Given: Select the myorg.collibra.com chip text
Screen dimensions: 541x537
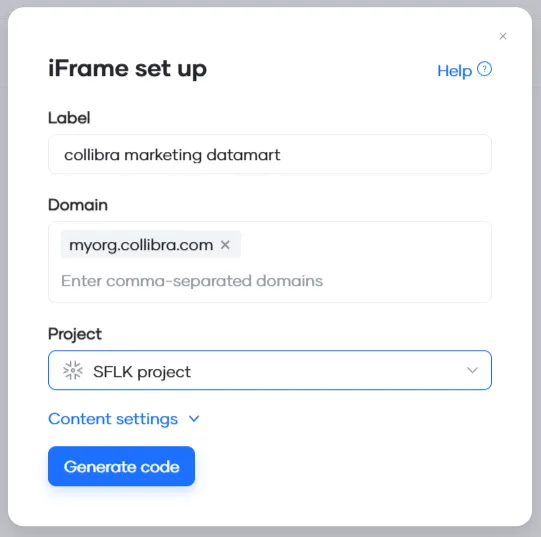Looking at the screenshot, I should coord(141,245).
